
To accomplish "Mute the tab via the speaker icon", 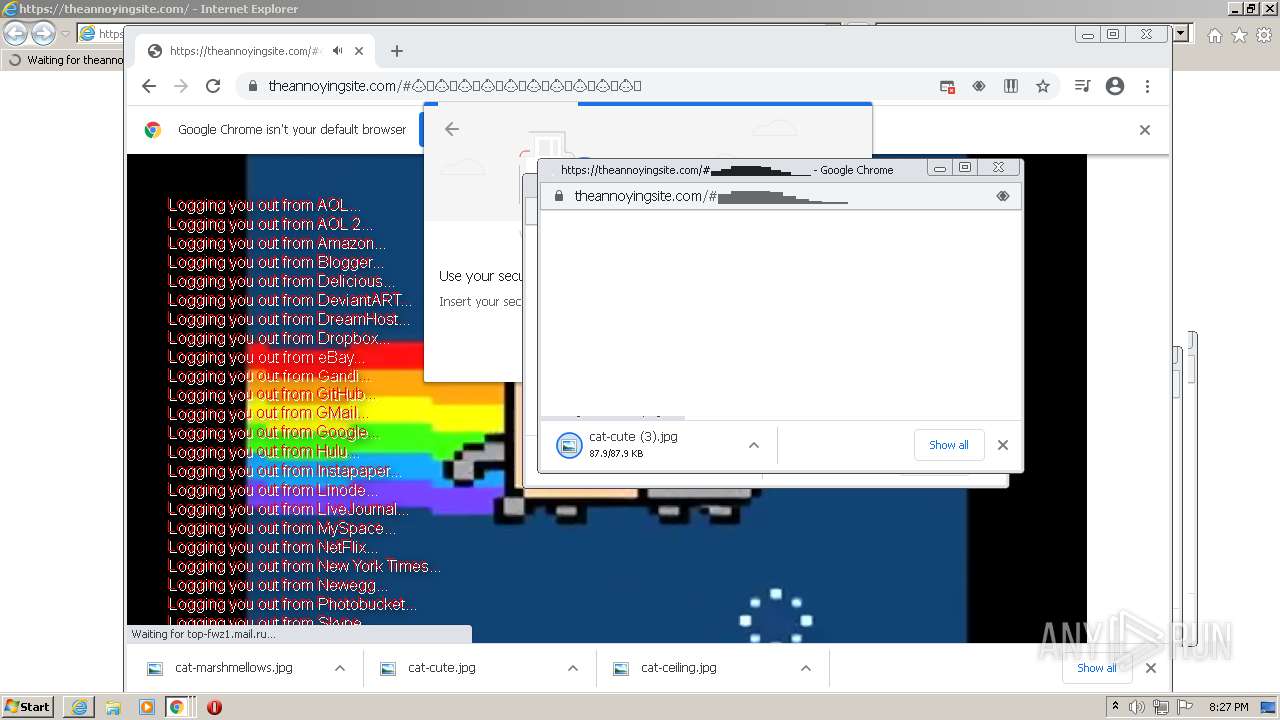I will (x=338, y=51).
